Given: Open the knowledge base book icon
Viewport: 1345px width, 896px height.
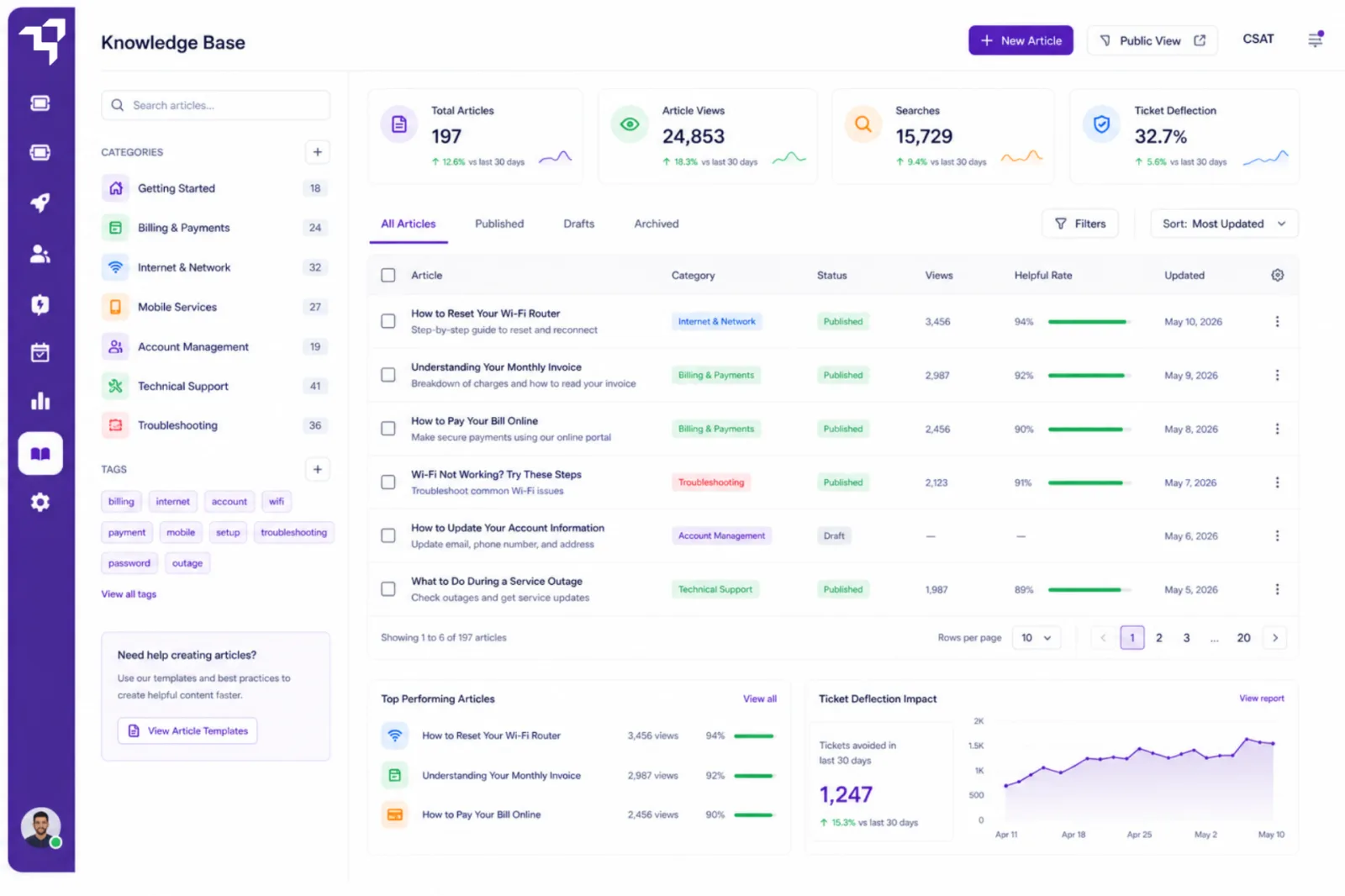Looking at the screenshot, I should (x=40, y=454).
